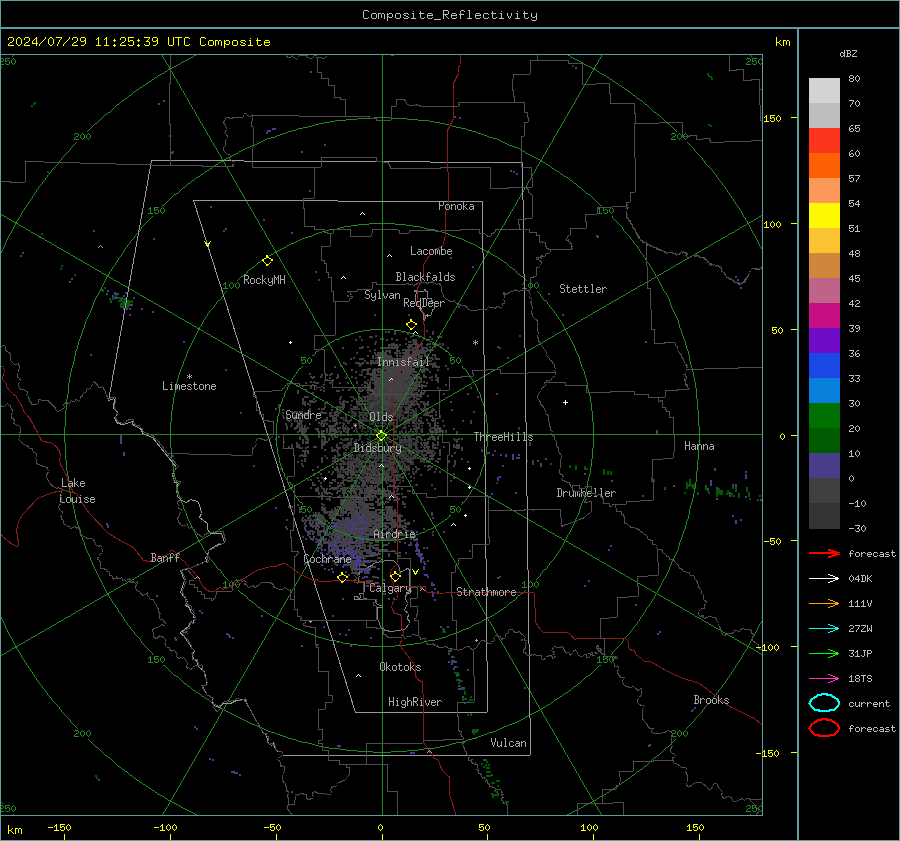Viewport: 900px width, 841px height.
Task: Click the Airdrie city label
Action: pyautogui.click(x=394, y=534)
